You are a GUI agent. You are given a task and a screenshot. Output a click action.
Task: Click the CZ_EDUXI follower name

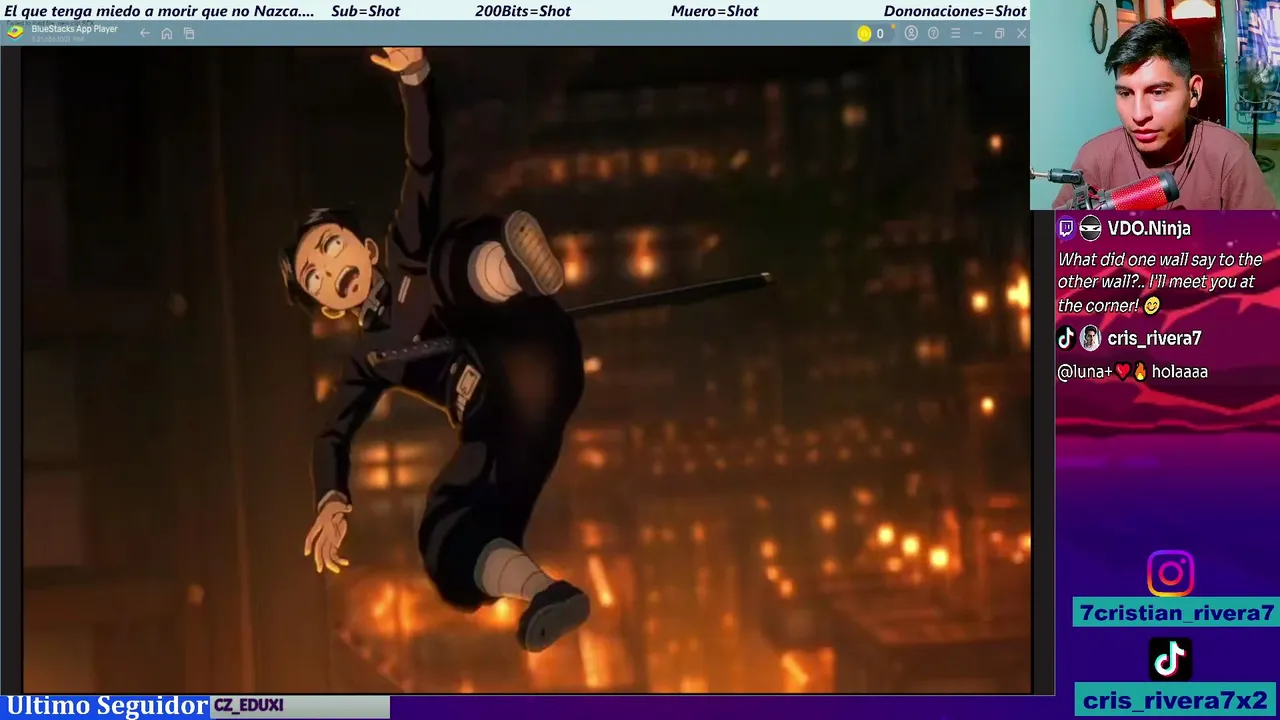249,705
